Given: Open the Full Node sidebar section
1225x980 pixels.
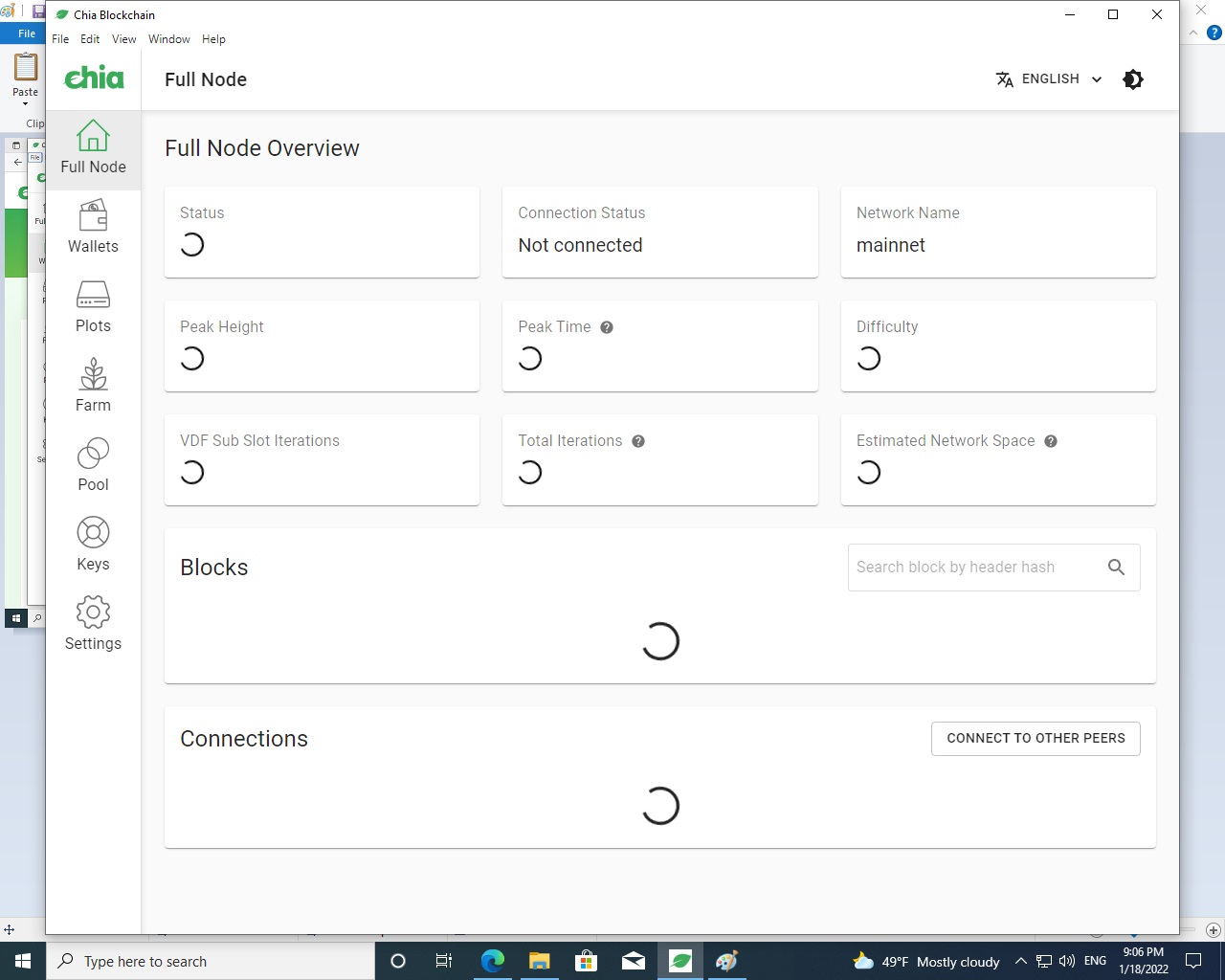Looking at the screenshot, I should click(93, 148).
